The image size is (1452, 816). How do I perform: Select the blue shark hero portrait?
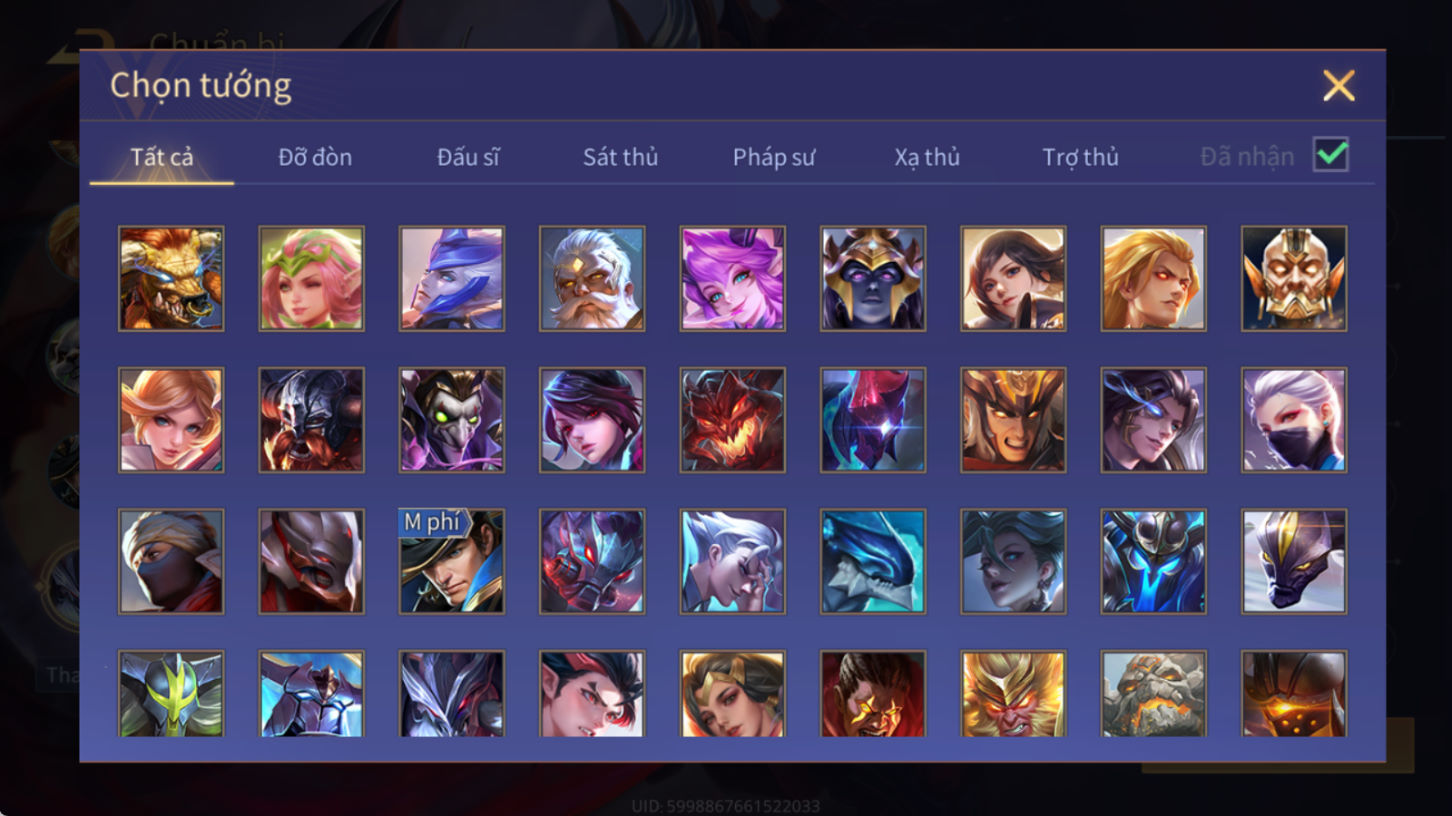pos(873,561)
